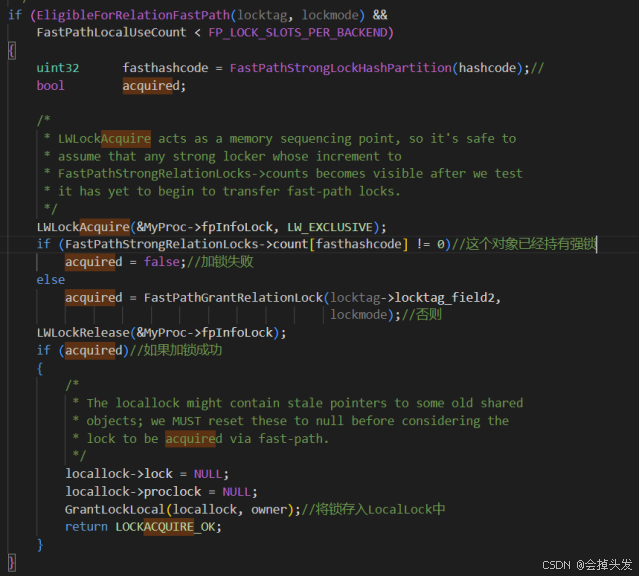
Task: Click the word MUST in the comment
Action: [x=186, y=421]
